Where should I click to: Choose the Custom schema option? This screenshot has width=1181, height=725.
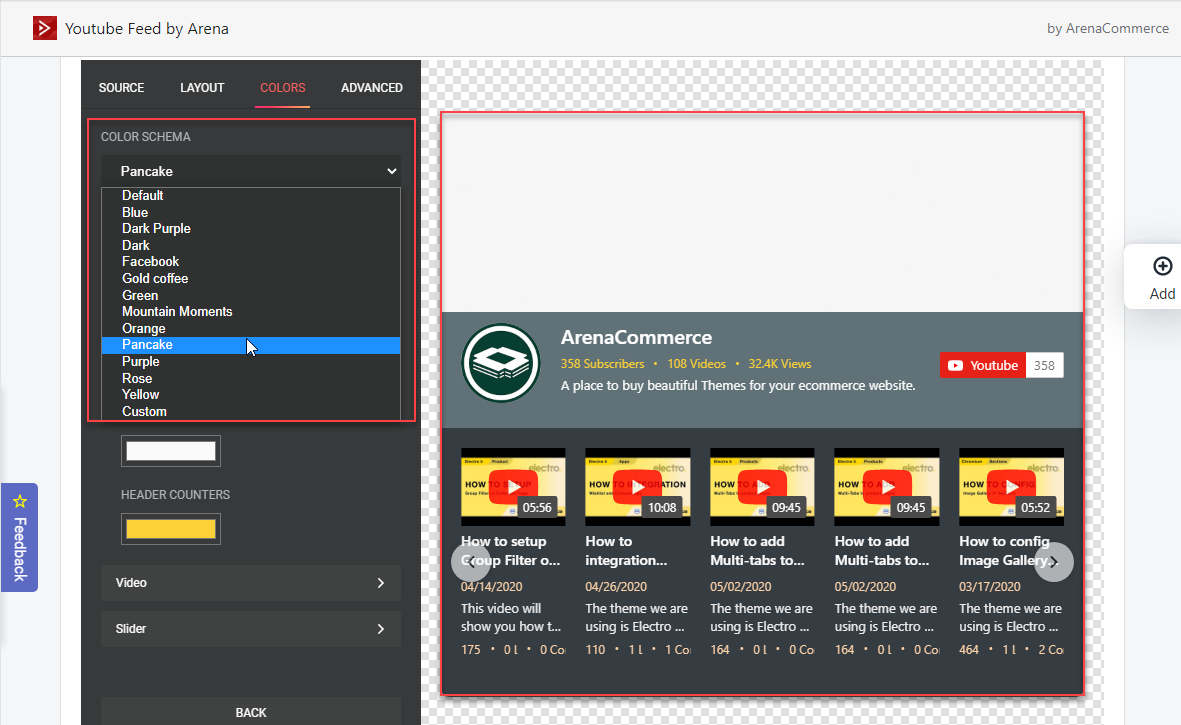pyautogui.click(x=251, y=411)
